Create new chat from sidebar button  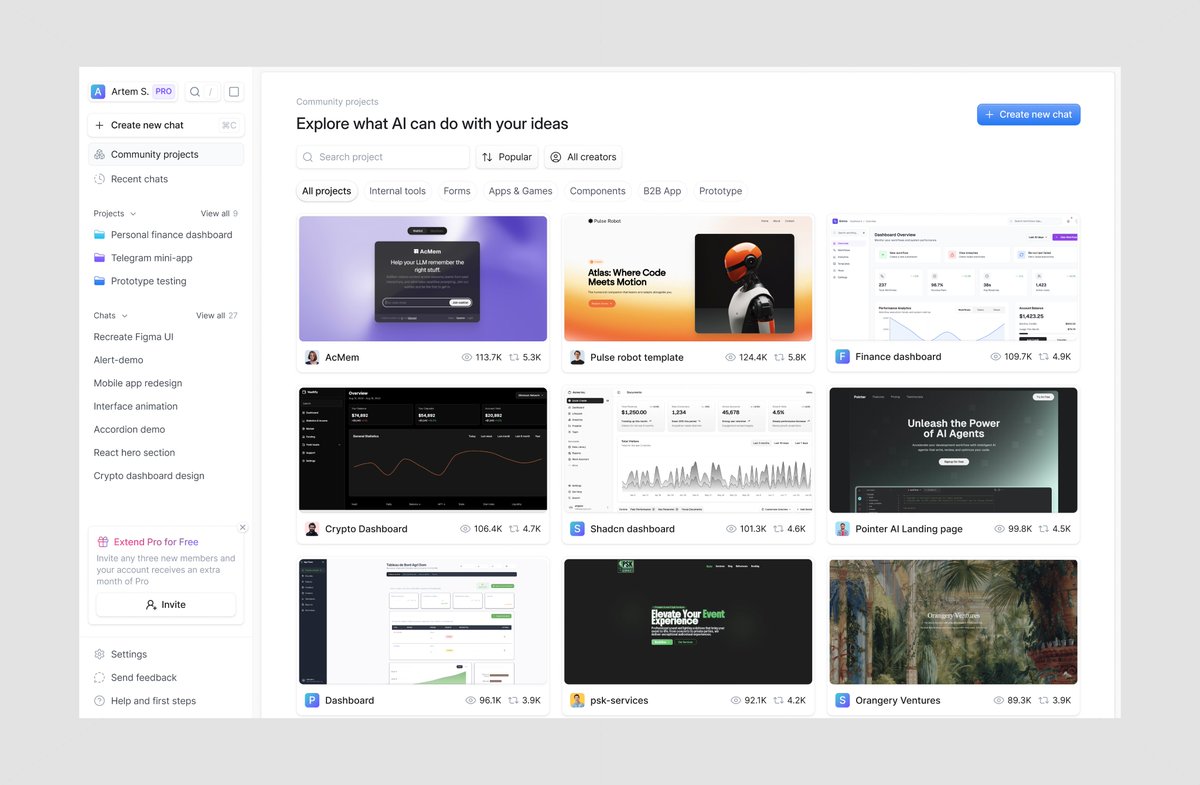point(166,125)
